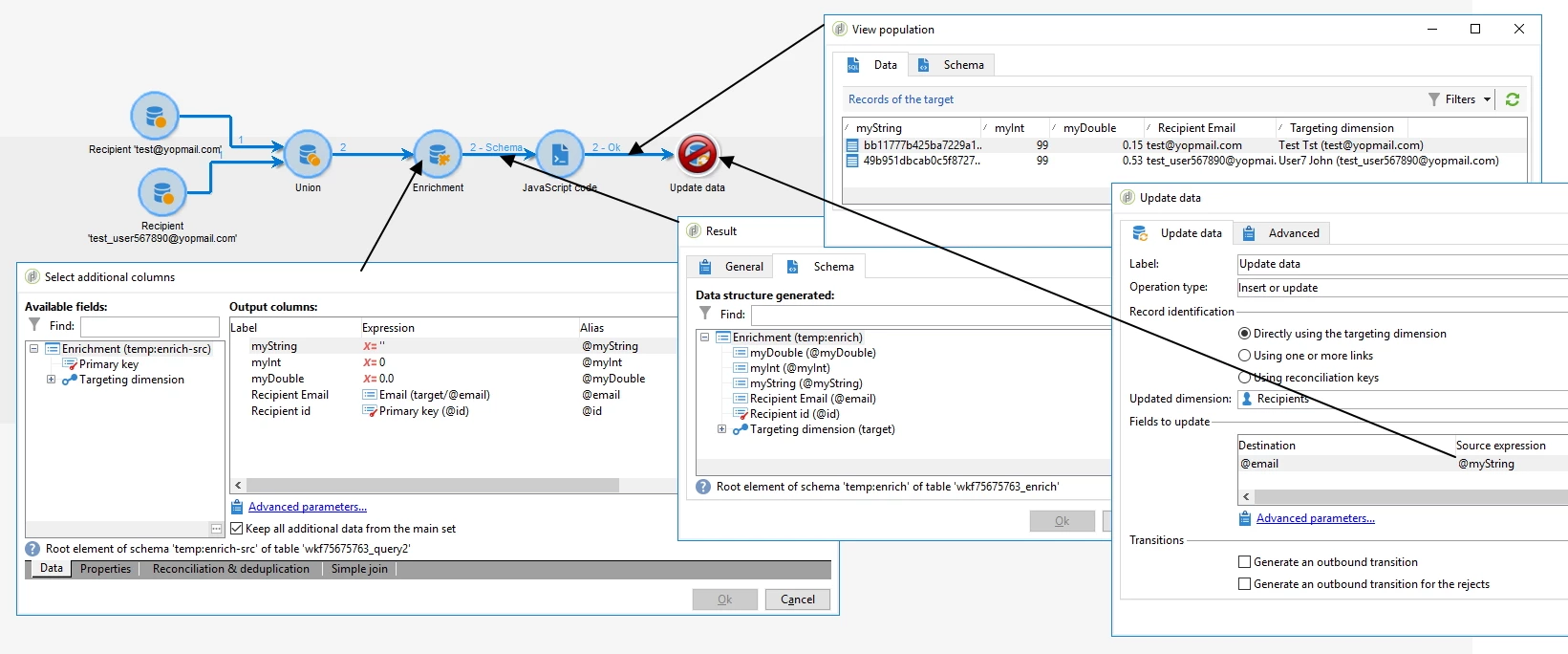Sort by the myString column header
The width and height of the screenshot is (1568, 654).
(912, 128)
